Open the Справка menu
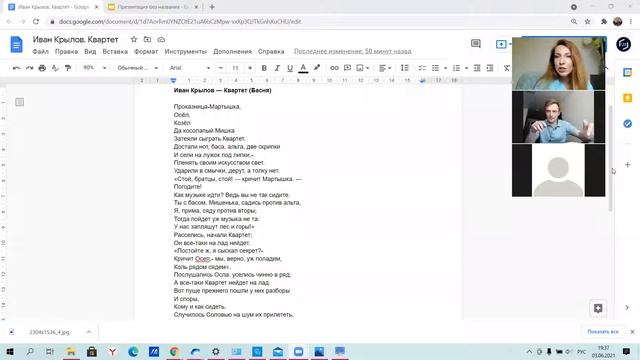This screenshot has height=360, width=640. (271, 51)
